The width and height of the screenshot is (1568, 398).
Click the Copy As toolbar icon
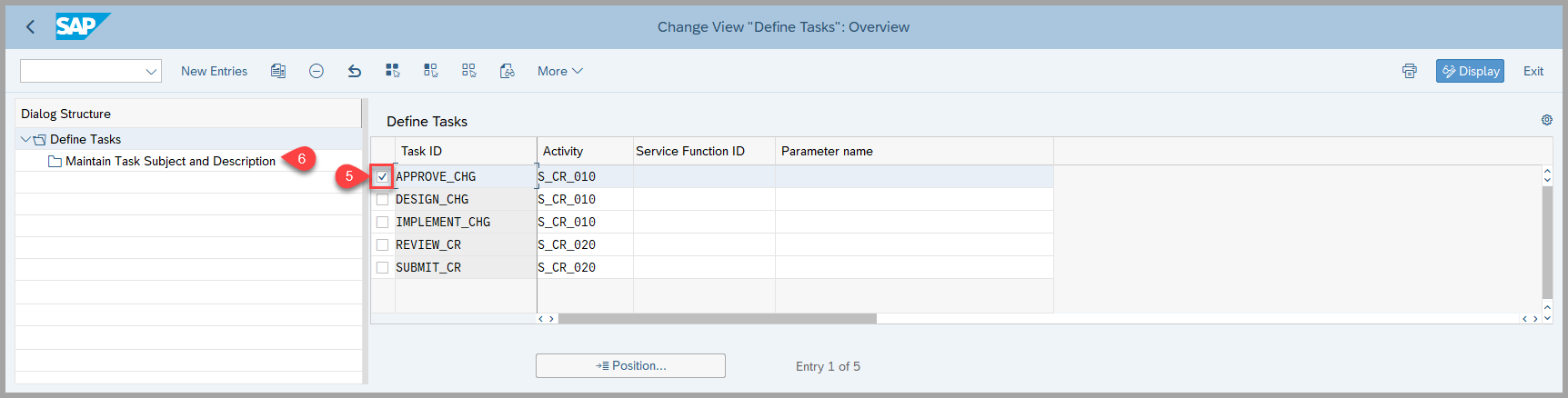click(278, 71)
